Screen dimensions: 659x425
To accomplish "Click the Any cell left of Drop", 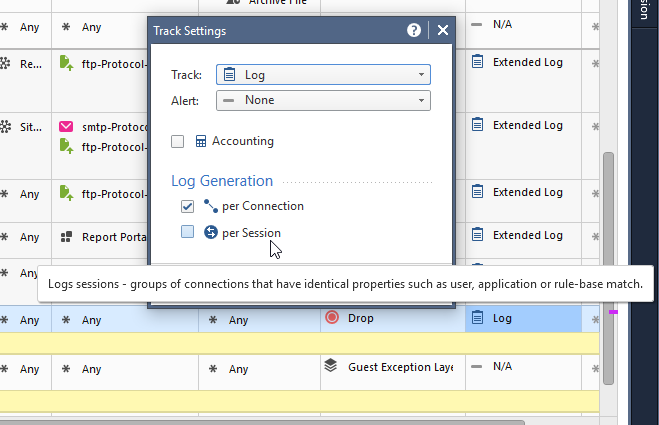I will click(x=259, y=319).
